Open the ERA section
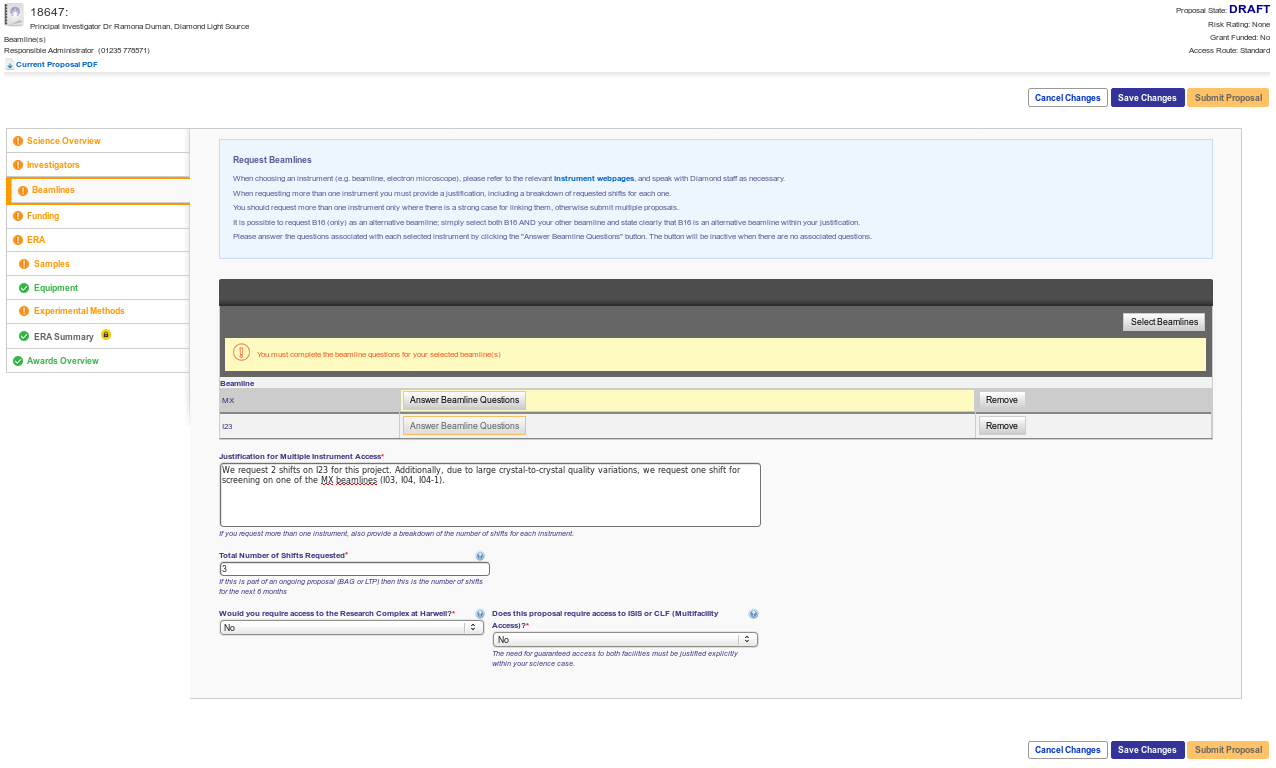 tap(98, 240)
